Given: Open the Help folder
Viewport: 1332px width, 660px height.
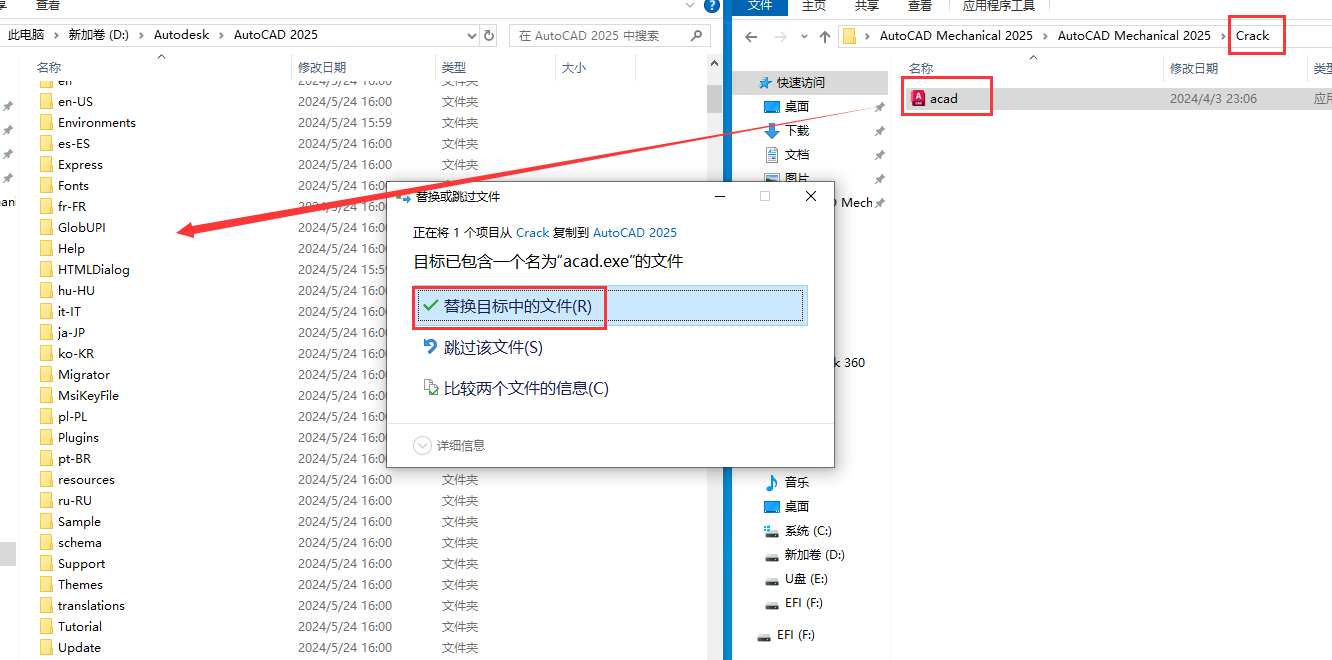Looking at the screenshot, I should (70, 248).
